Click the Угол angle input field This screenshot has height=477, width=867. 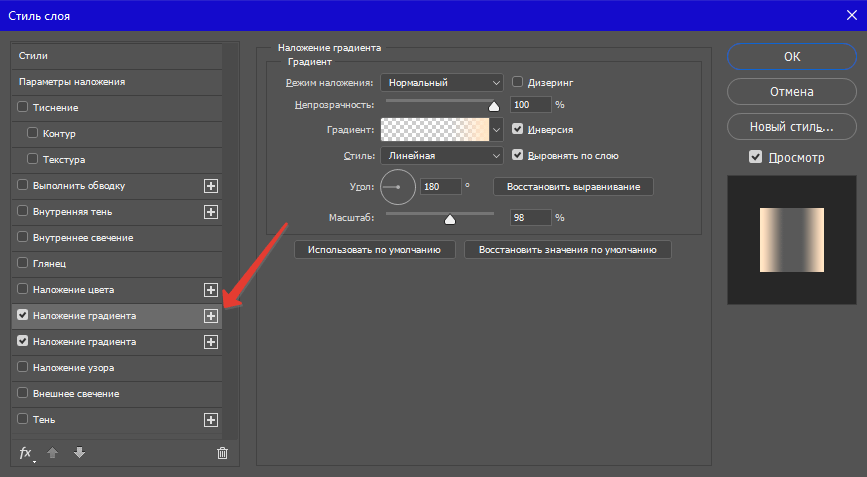pos(440,186)
